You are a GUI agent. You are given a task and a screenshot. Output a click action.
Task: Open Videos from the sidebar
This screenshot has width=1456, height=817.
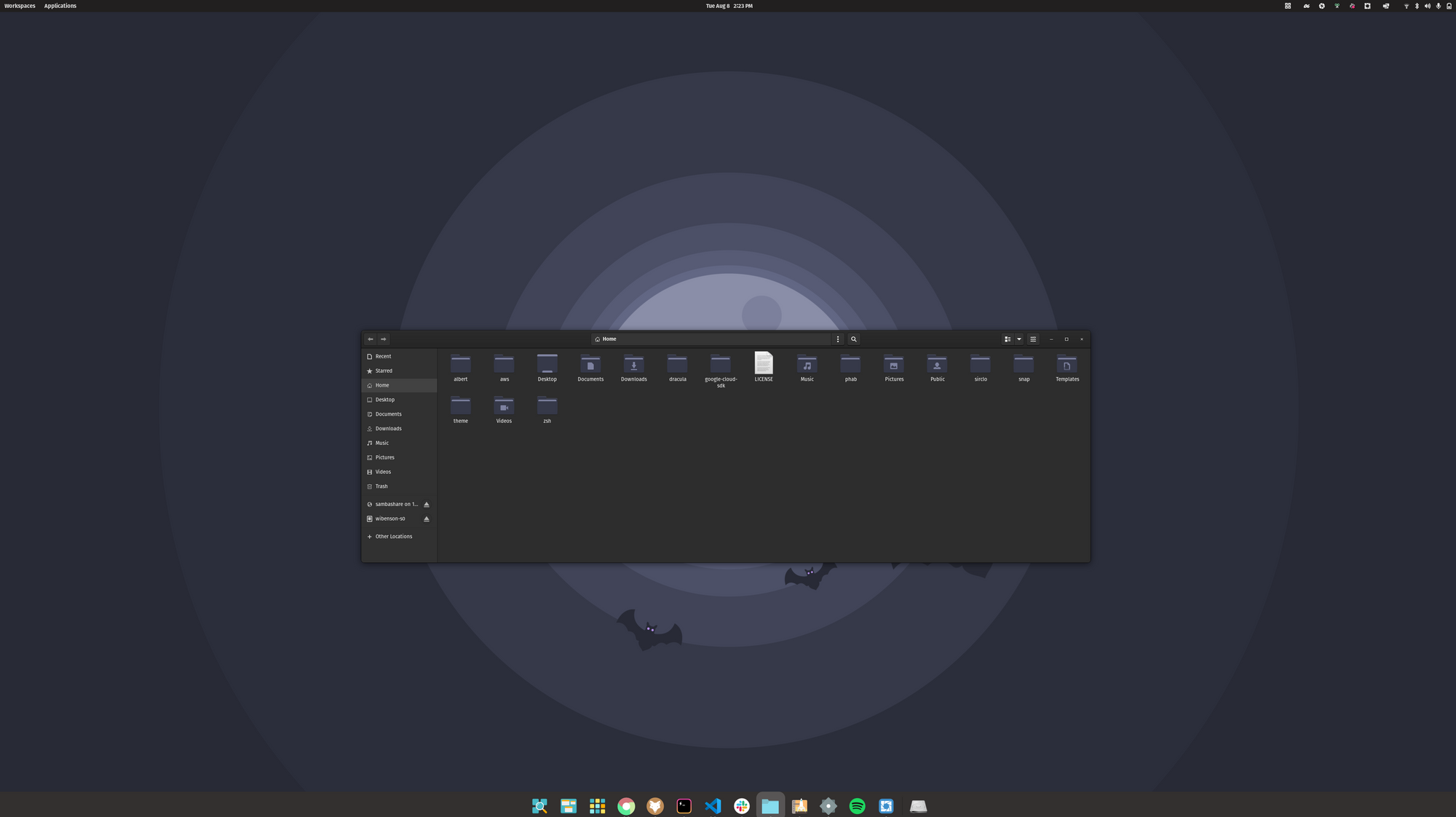tap(399, 472)
